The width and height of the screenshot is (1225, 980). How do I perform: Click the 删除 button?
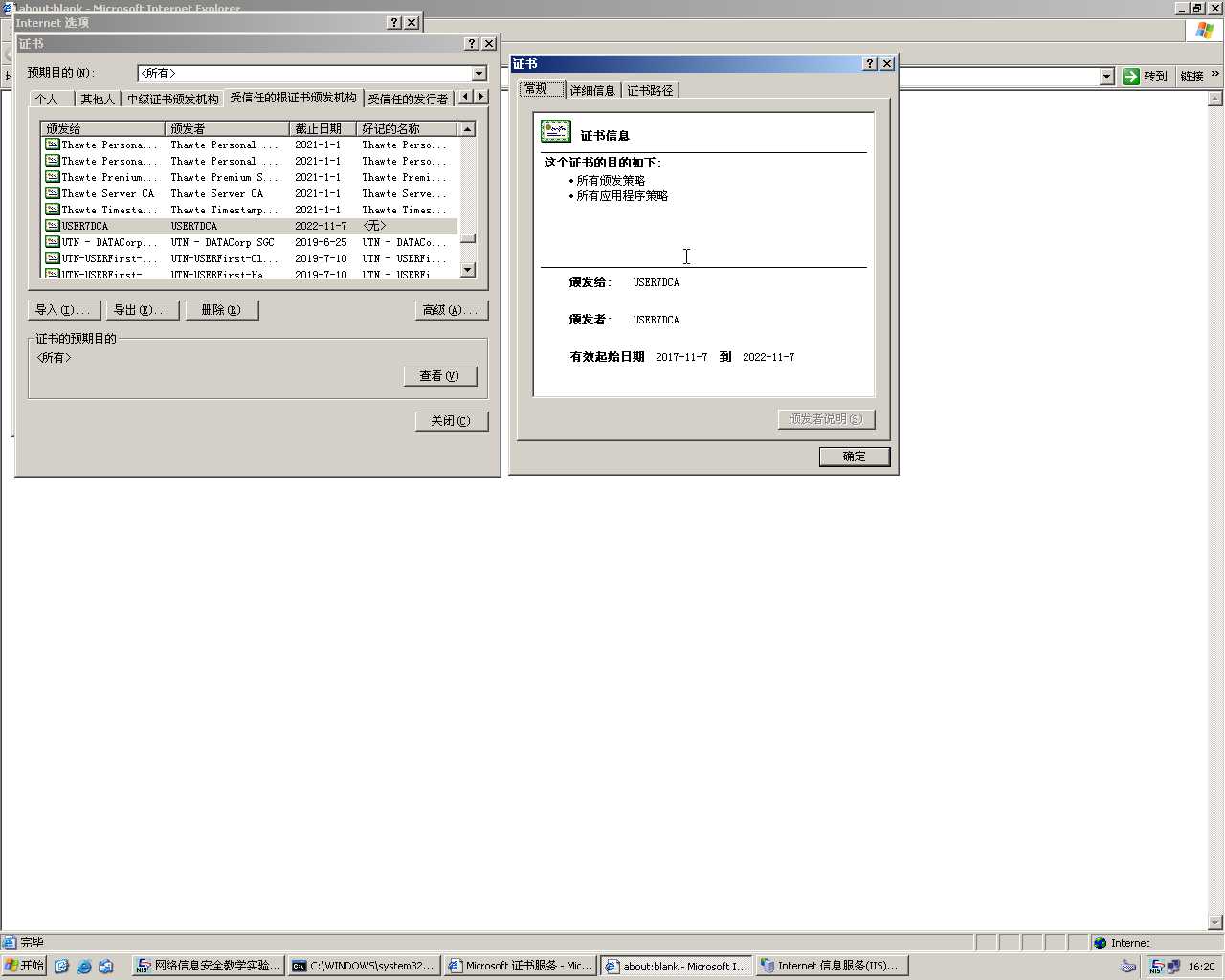221,310
